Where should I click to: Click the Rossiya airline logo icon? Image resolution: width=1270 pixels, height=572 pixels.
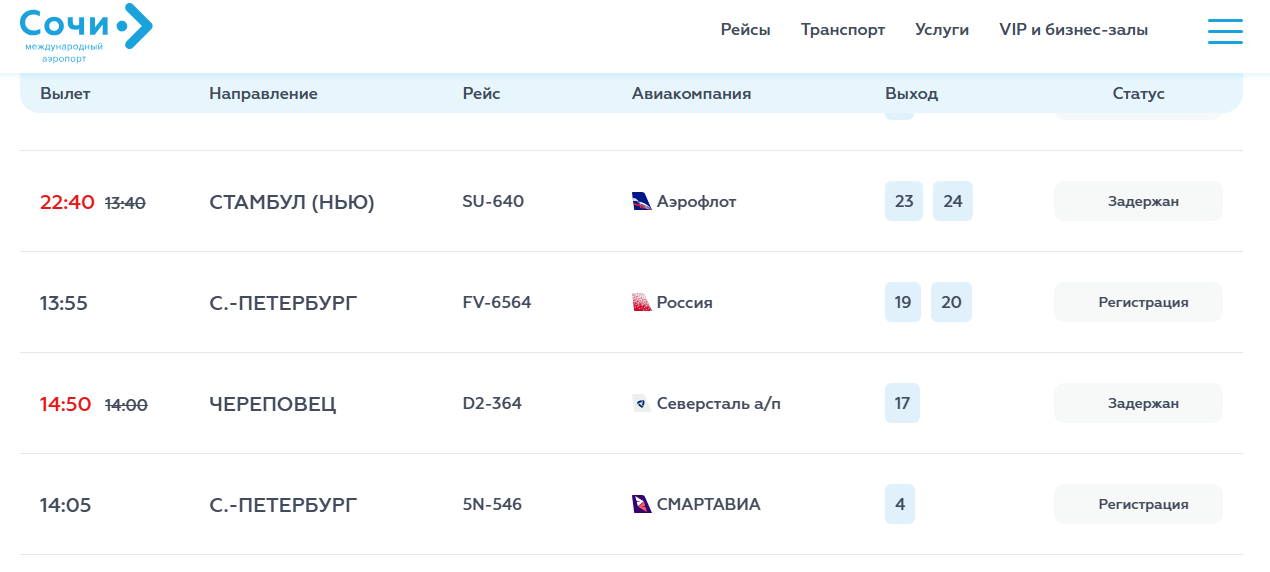642,302
